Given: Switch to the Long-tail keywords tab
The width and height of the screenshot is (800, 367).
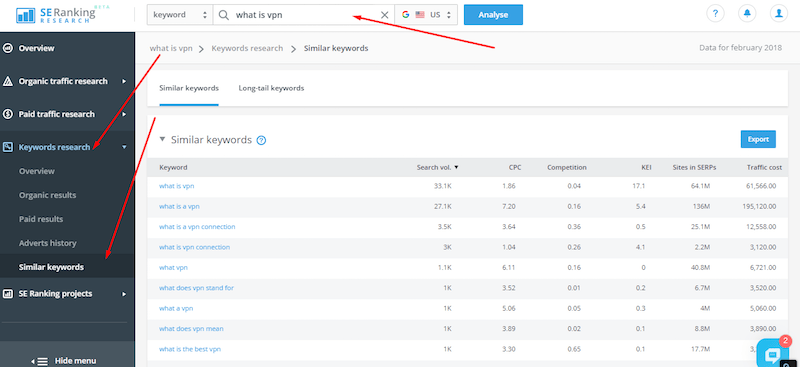Looking at the screenshot, I should click(x=271, y=88).
